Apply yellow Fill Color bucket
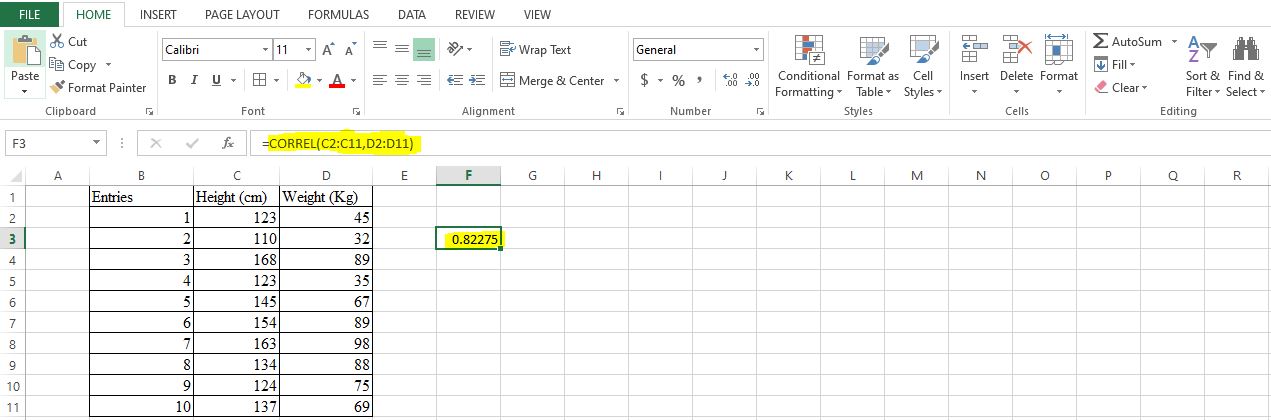Screen dimensions: 1271x420 [304, 80]
